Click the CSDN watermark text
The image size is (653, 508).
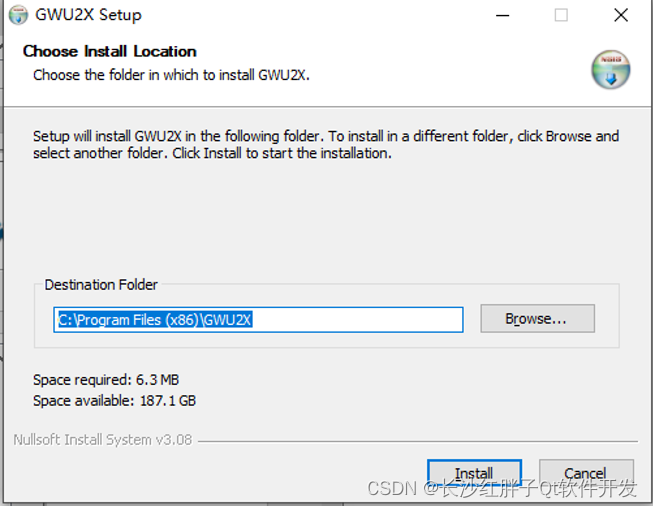pyautogui.click(x=502, y=488)
